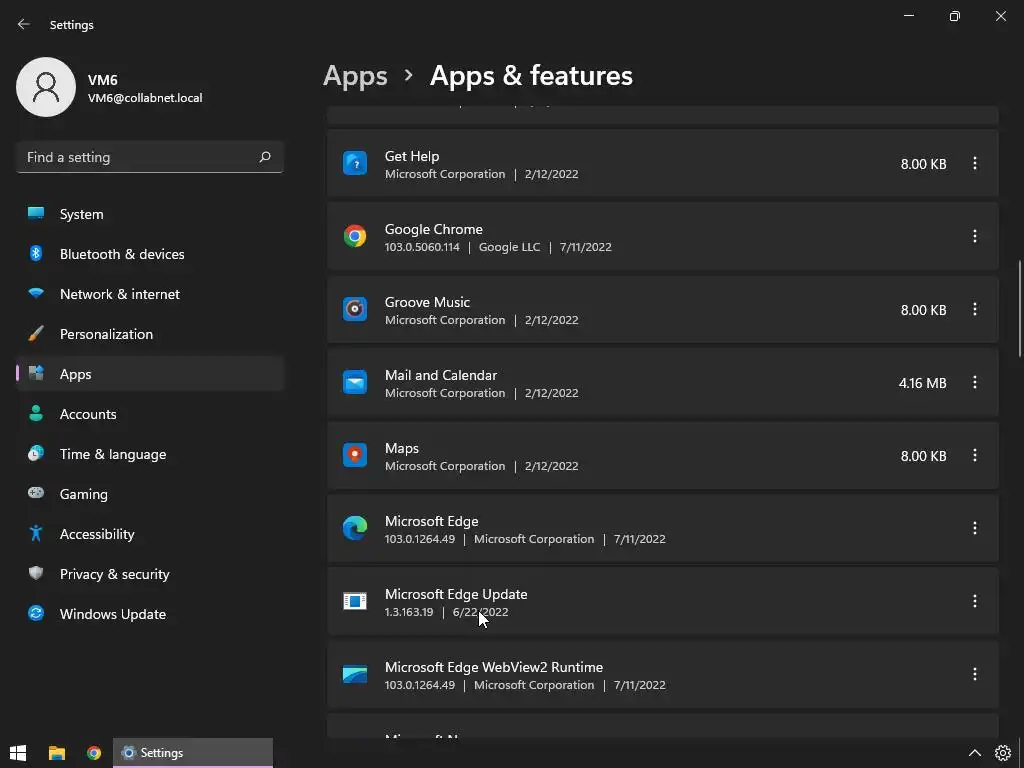Click the Maps app icon
The height and width of the screenshot is (768, 1024).
pyautogui.click(x=355, y=455)
